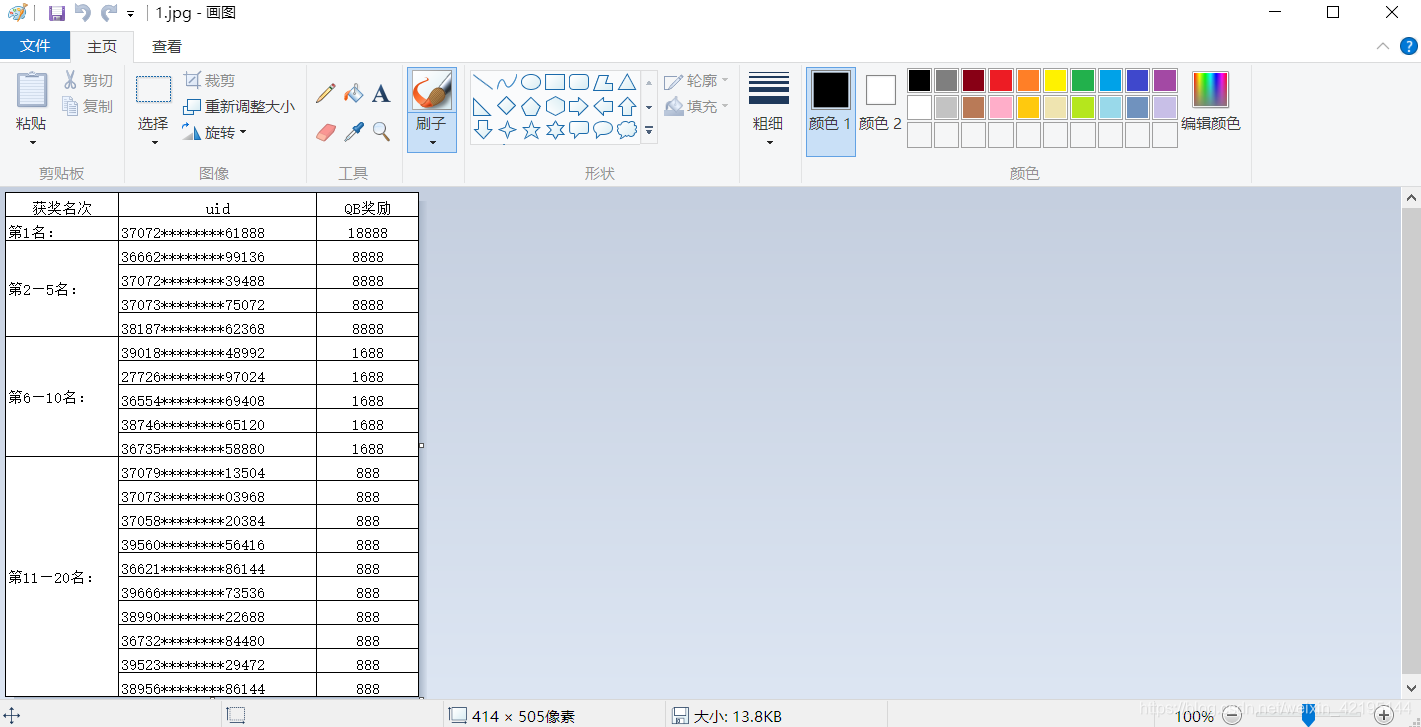Click the Resize button
The image size is (1421, 727).
pos(239,106)
